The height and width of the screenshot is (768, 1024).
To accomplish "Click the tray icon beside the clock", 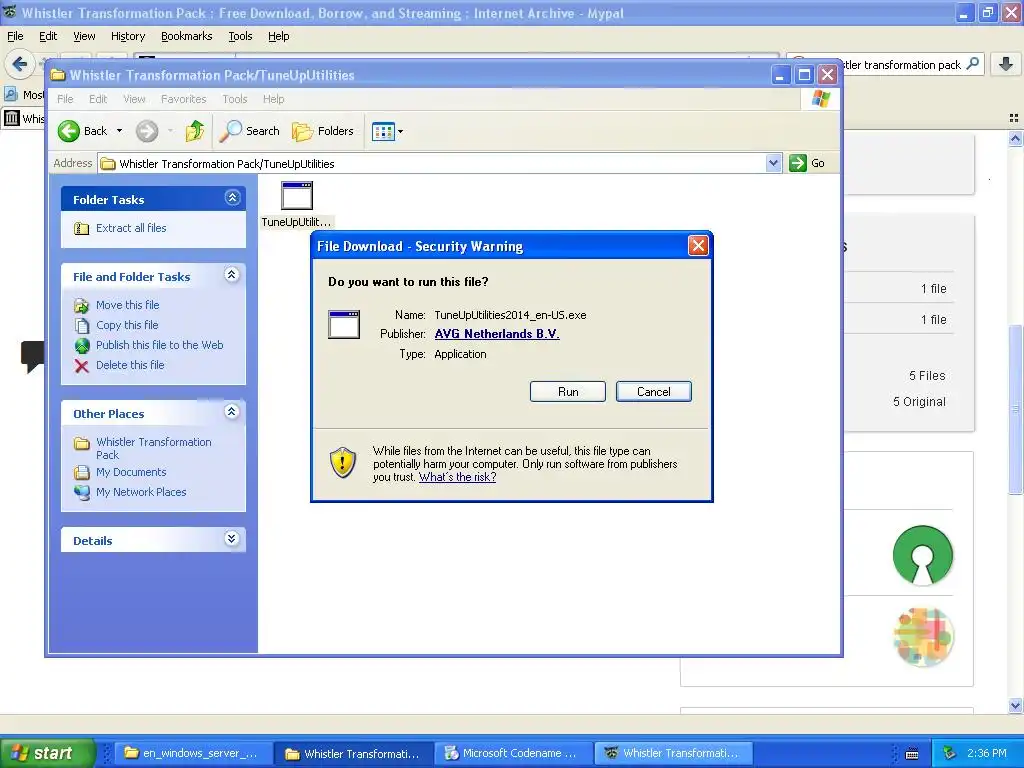I will 950,754.
